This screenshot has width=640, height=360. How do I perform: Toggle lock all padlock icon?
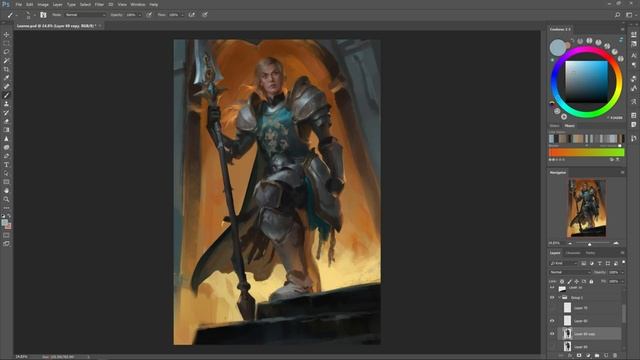click(x=591, y=281)
